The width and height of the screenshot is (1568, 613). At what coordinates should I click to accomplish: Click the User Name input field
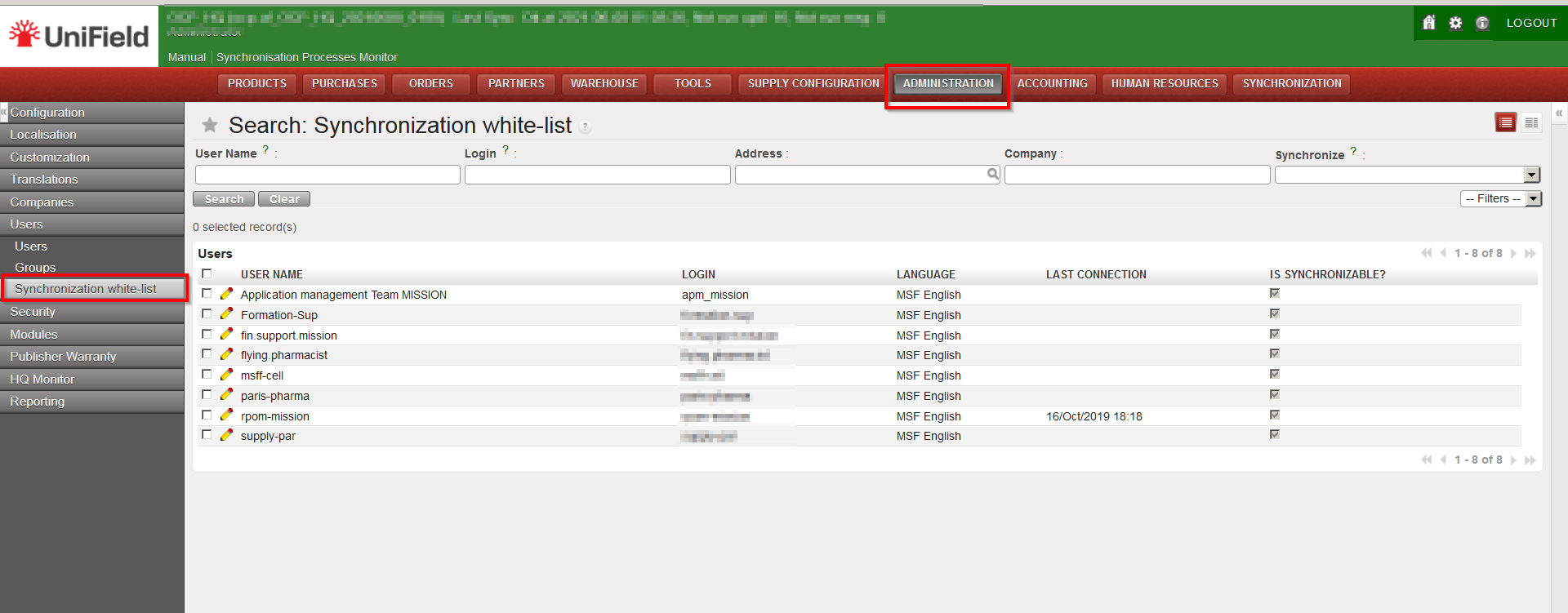(327, 175)
